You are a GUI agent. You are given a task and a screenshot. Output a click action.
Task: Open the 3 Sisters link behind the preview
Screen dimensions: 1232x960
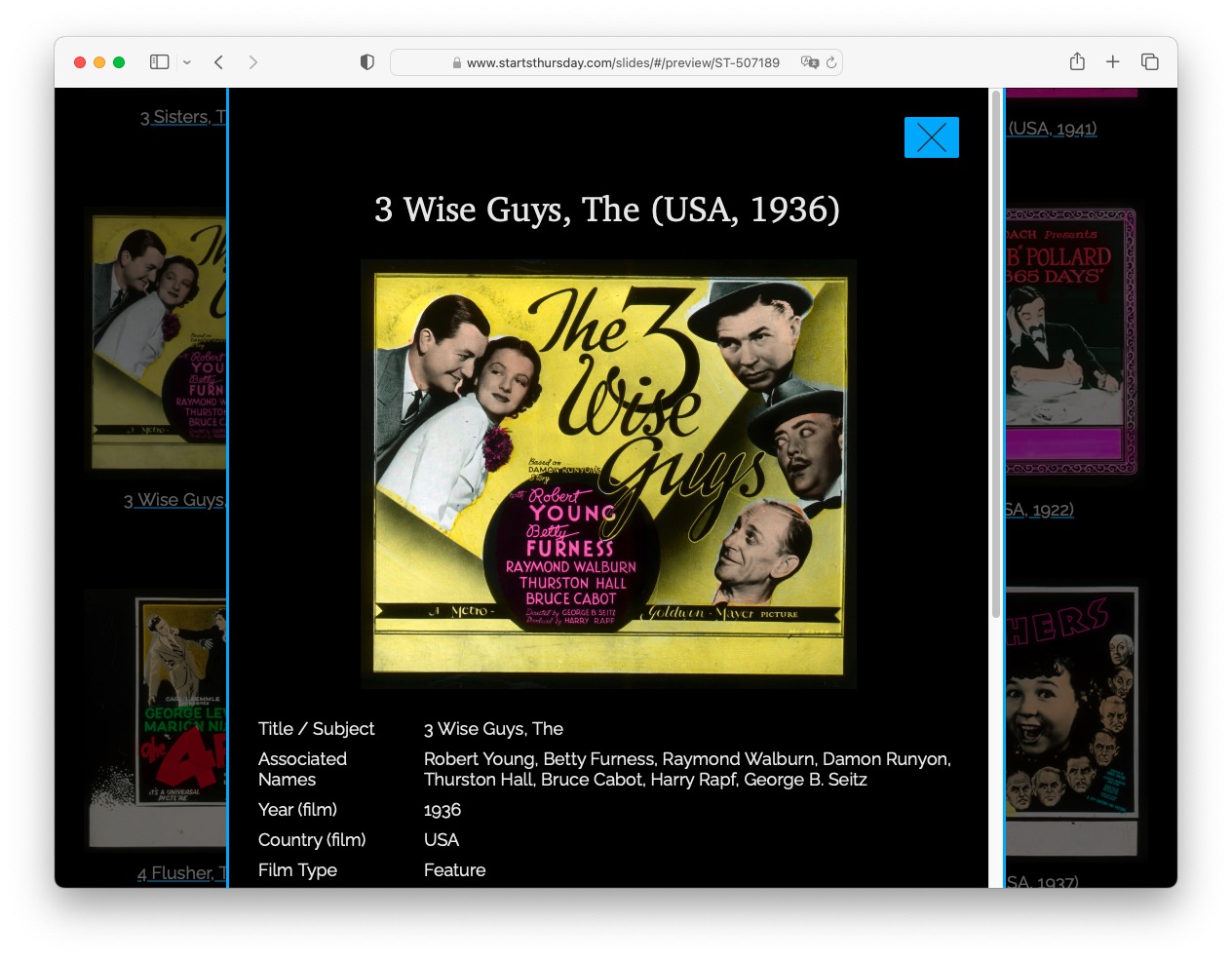pyautogui.click(x=183, y=117)
